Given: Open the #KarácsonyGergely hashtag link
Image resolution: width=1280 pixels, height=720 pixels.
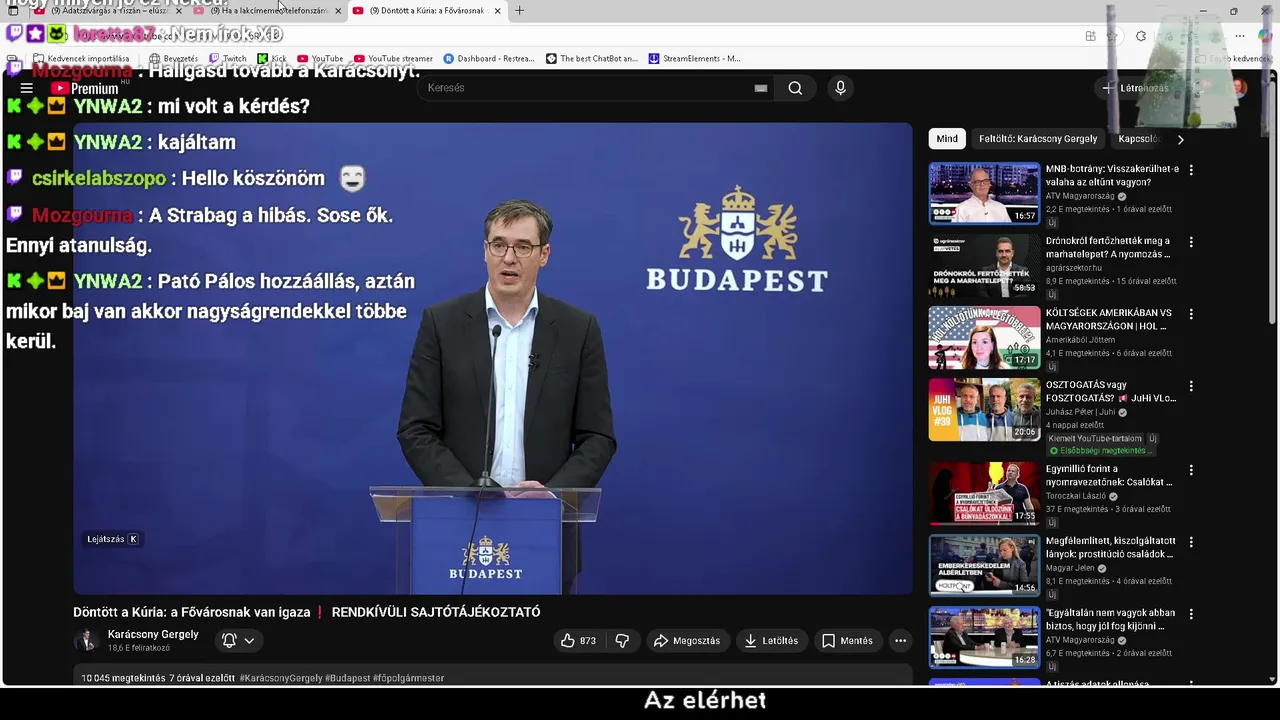Looking at the screenshot, I should [x=281, y=678].
